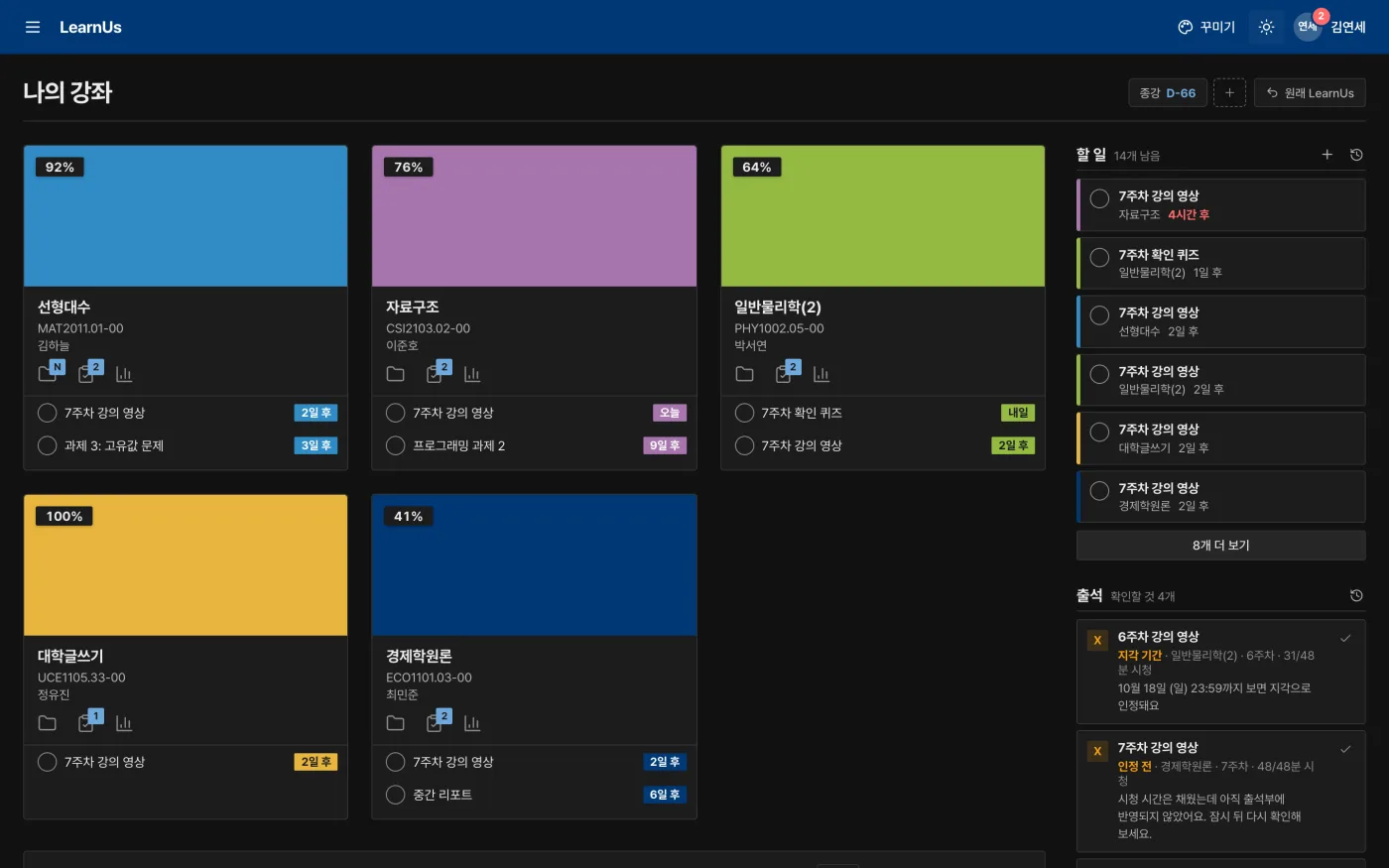Open the green 일반물리학(2) course banner
The height and width of the screenshot is (868, 1389).
(x=883, y=216)
